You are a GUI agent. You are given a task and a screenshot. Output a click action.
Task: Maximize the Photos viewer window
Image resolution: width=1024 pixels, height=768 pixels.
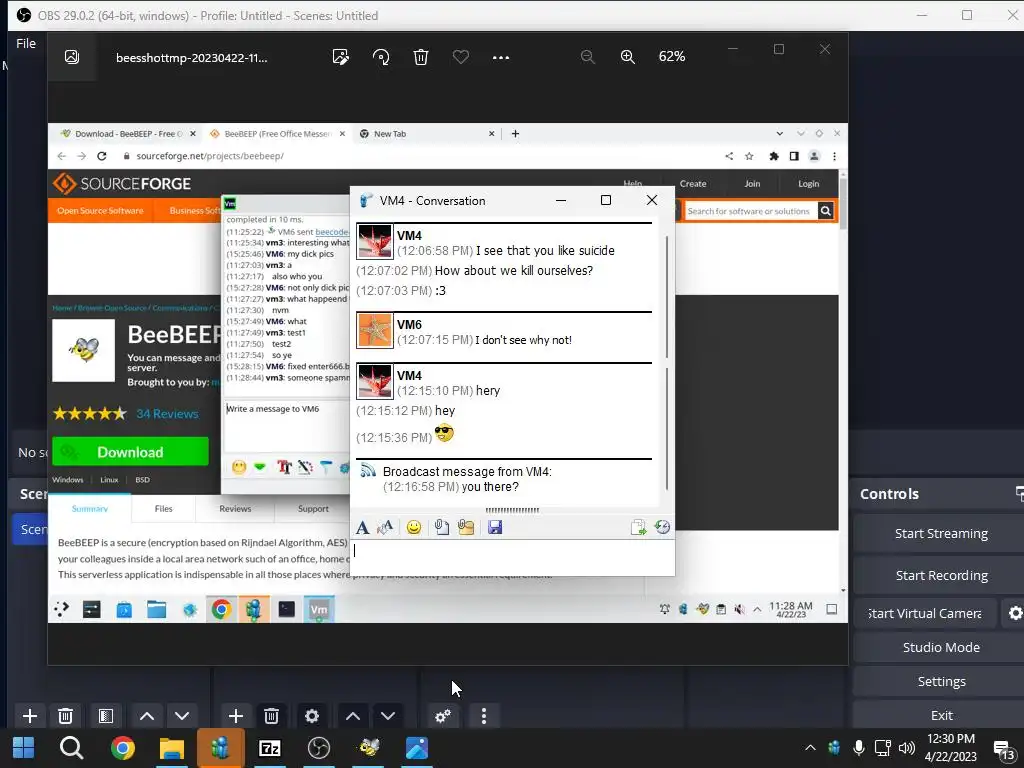click(x=778, y=49)
